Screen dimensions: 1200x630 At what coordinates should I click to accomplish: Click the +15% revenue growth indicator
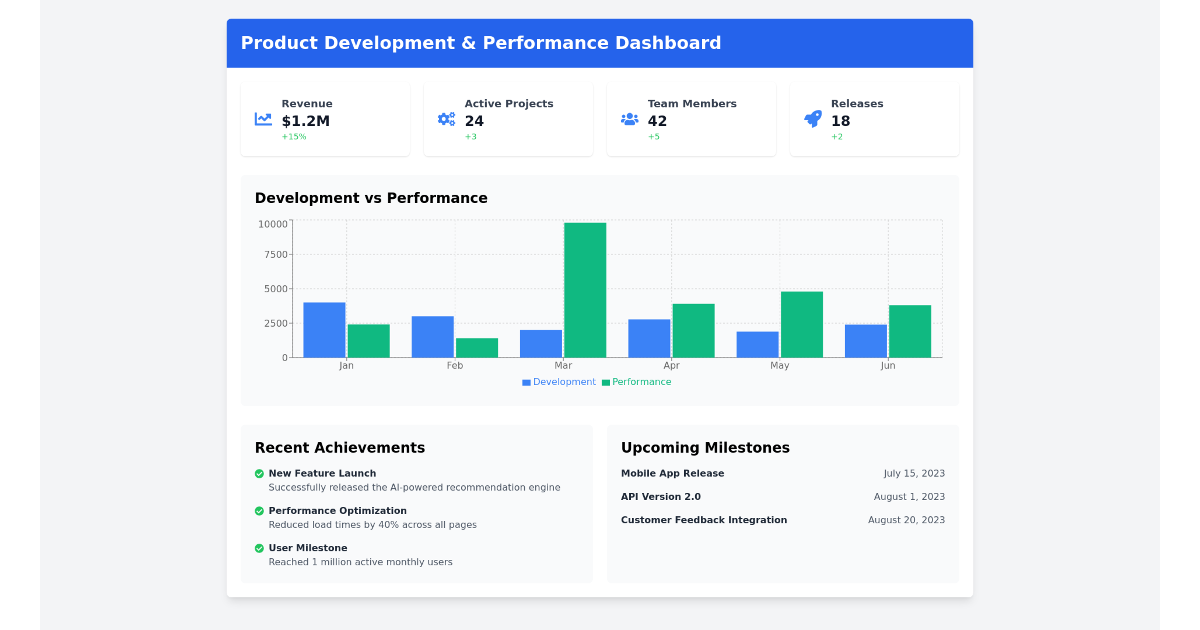292,136
